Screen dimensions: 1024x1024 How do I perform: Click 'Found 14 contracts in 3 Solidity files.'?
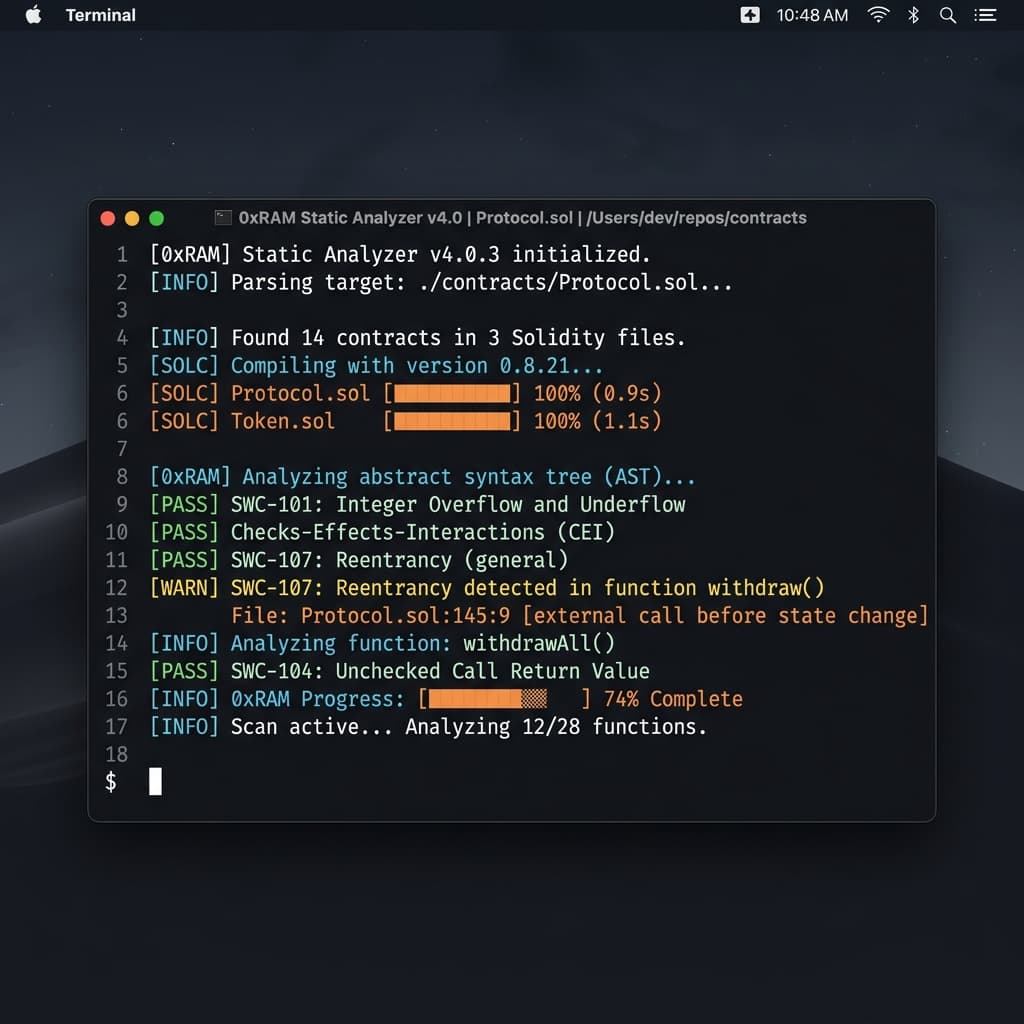coord(458,338)
